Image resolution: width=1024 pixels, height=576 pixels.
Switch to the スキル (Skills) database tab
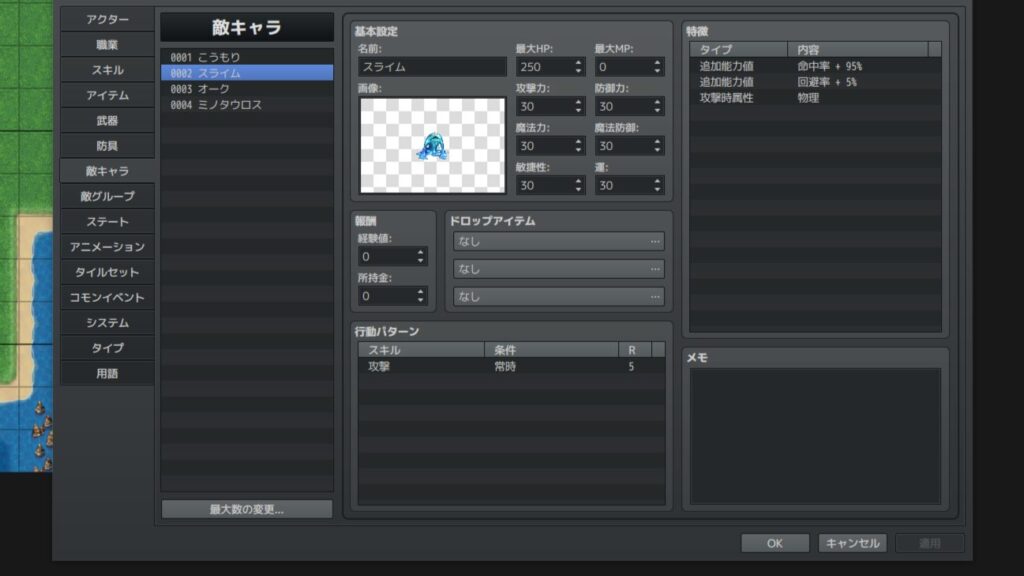pos(107,70)
